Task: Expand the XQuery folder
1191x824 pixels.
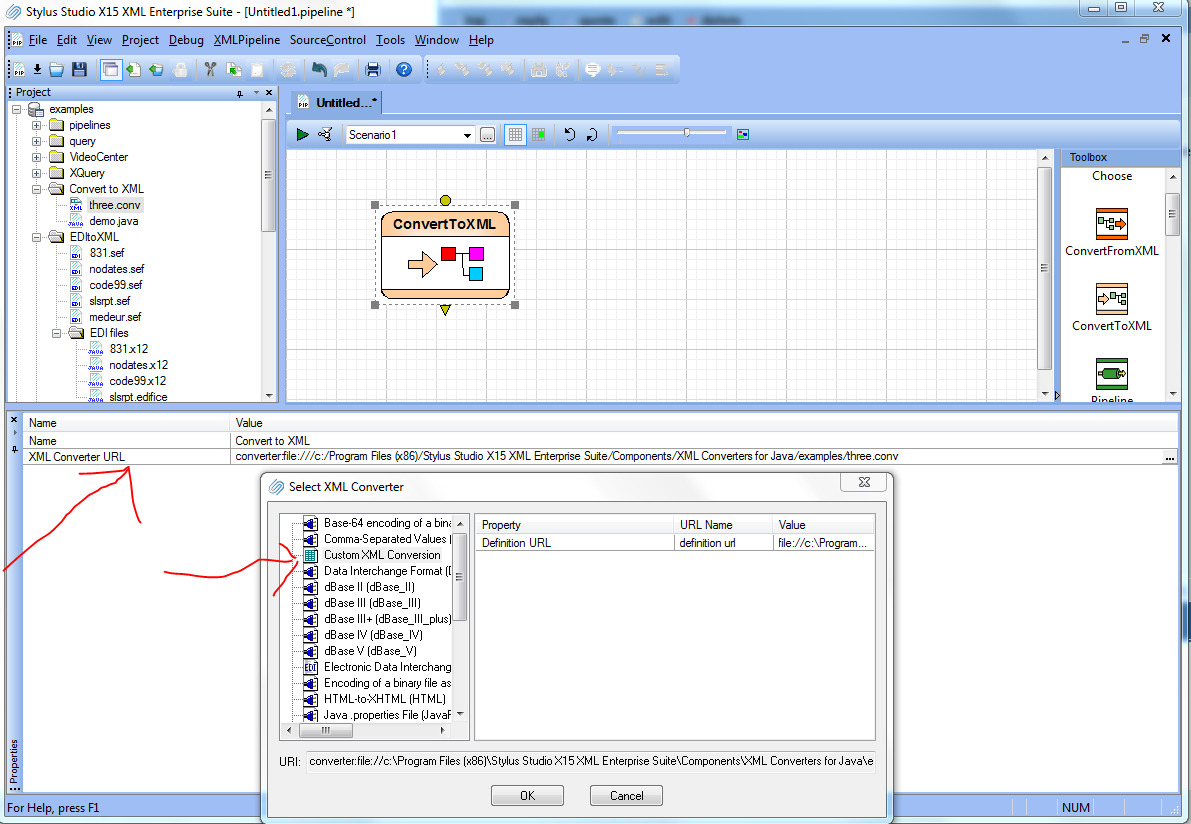Action: point(36,173)
